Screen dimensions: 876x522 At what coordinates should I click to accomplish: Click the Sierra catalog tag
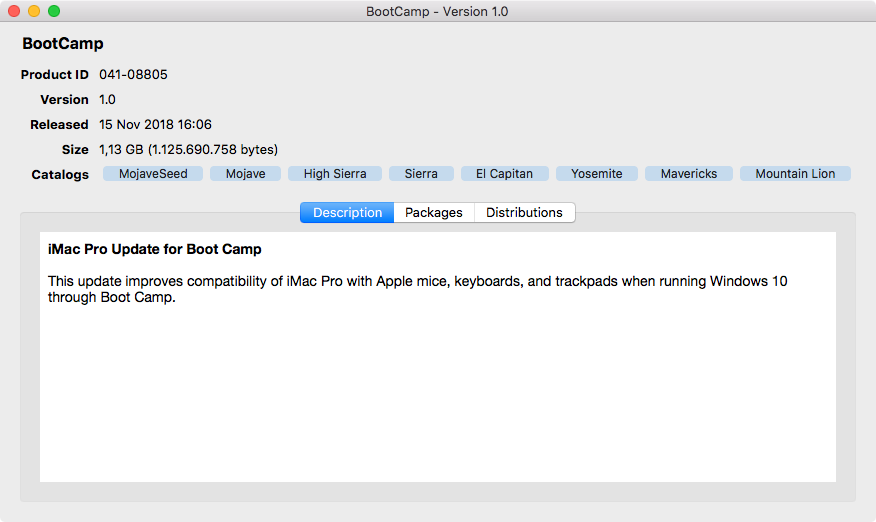pos(421,174)
